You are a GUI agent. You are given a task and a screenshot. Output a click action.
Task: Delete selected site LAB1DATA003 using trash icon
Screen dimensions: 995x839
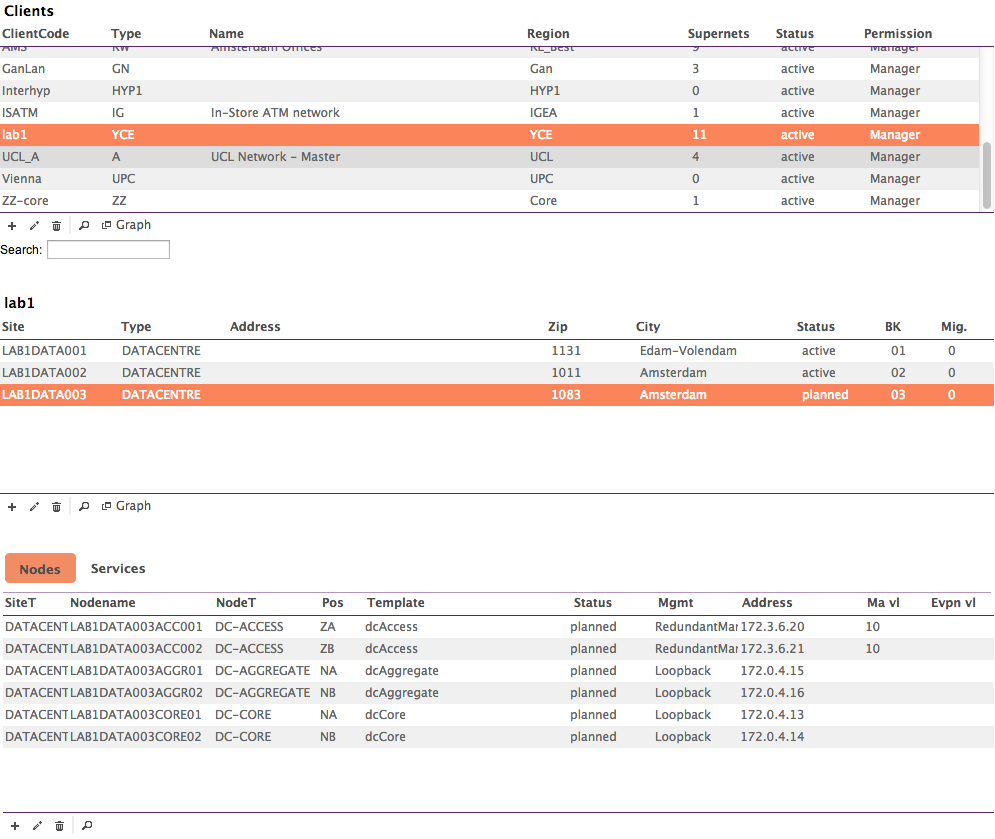tap(56, 507)
